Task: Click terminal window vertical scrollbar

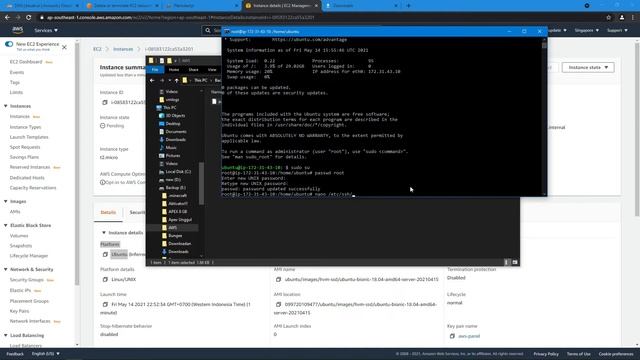Action: 544,116
